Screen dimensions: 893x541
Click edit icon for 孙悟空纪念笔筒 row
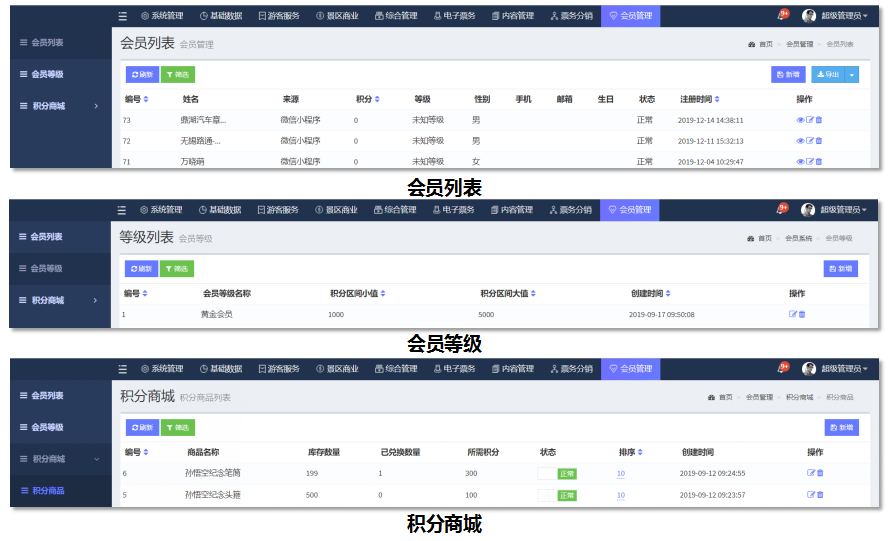pos(811,473)
